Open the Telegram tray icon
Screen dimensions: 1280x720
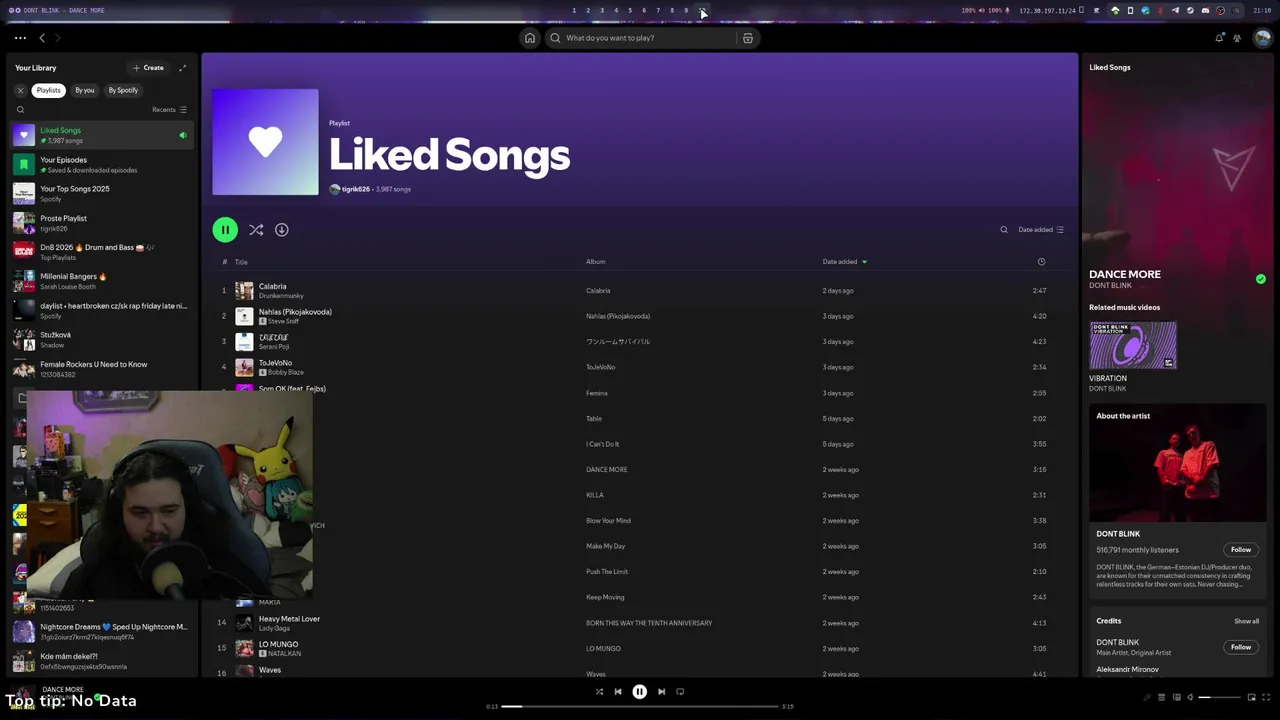pyautogui.click(x=1175, y=10)
